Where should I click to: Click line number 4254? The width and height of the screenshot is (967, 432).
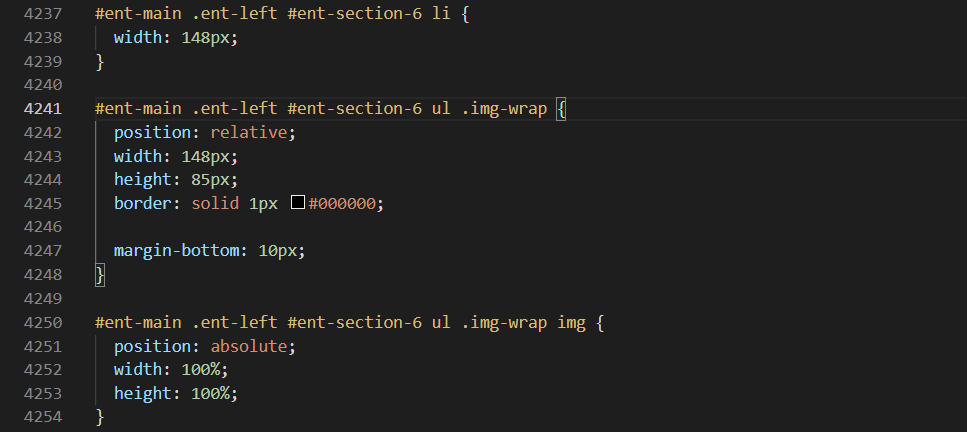(x=43, y=417)
